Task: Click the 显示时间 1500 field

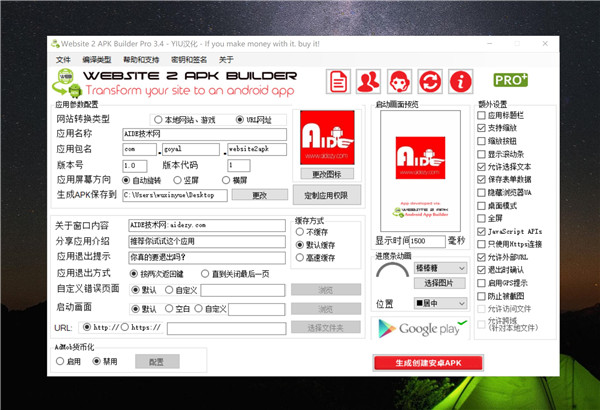Action: click(427, 241)
